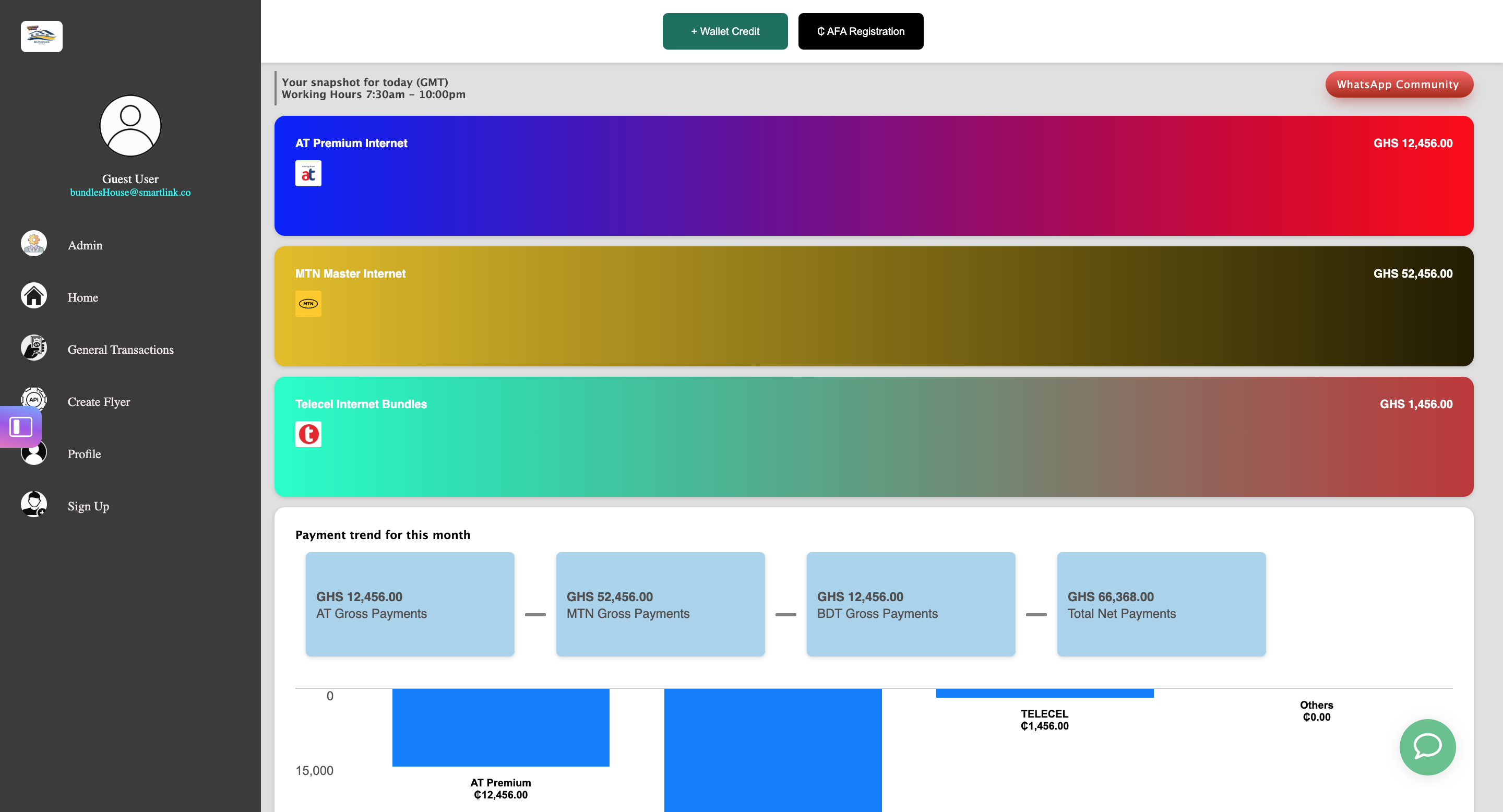Screen dimensions: 1503x812
Task: Click the GHS 12,456.00 amount on AT card
Action: [1413, 144]
